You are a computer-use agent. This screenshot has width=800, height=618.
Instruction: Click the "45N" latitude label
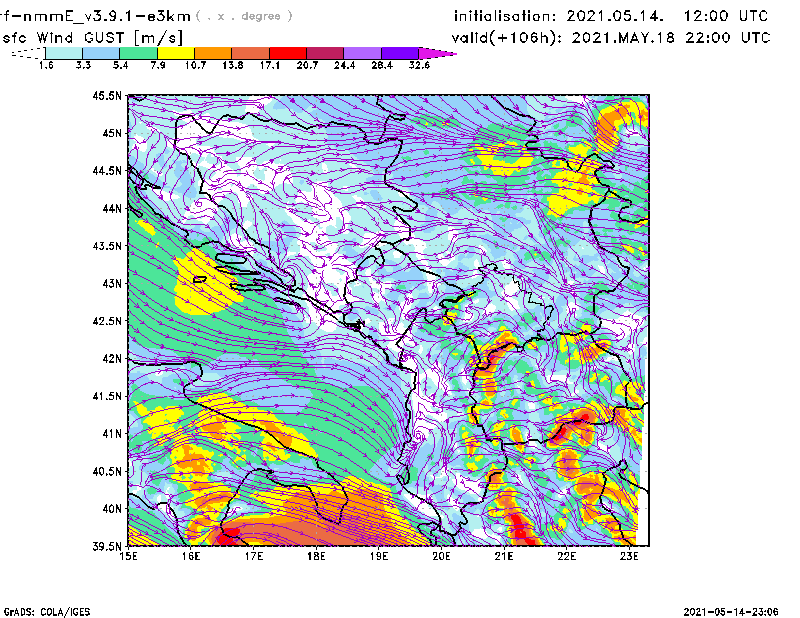pyautogui.click(x=112, y=133)
